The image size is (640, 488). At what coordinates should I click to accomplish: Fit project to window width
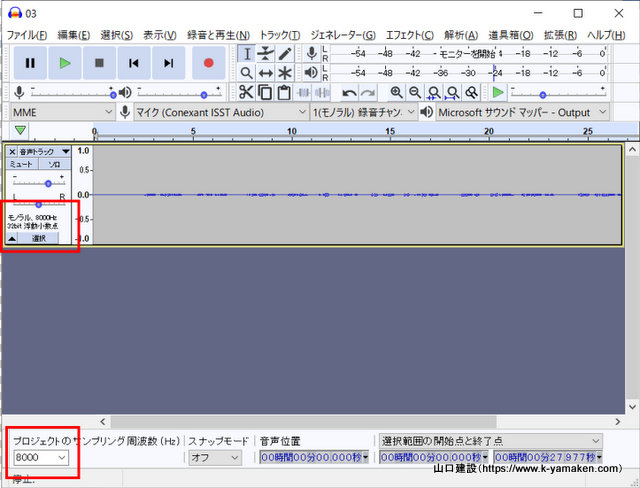(452, 93)
